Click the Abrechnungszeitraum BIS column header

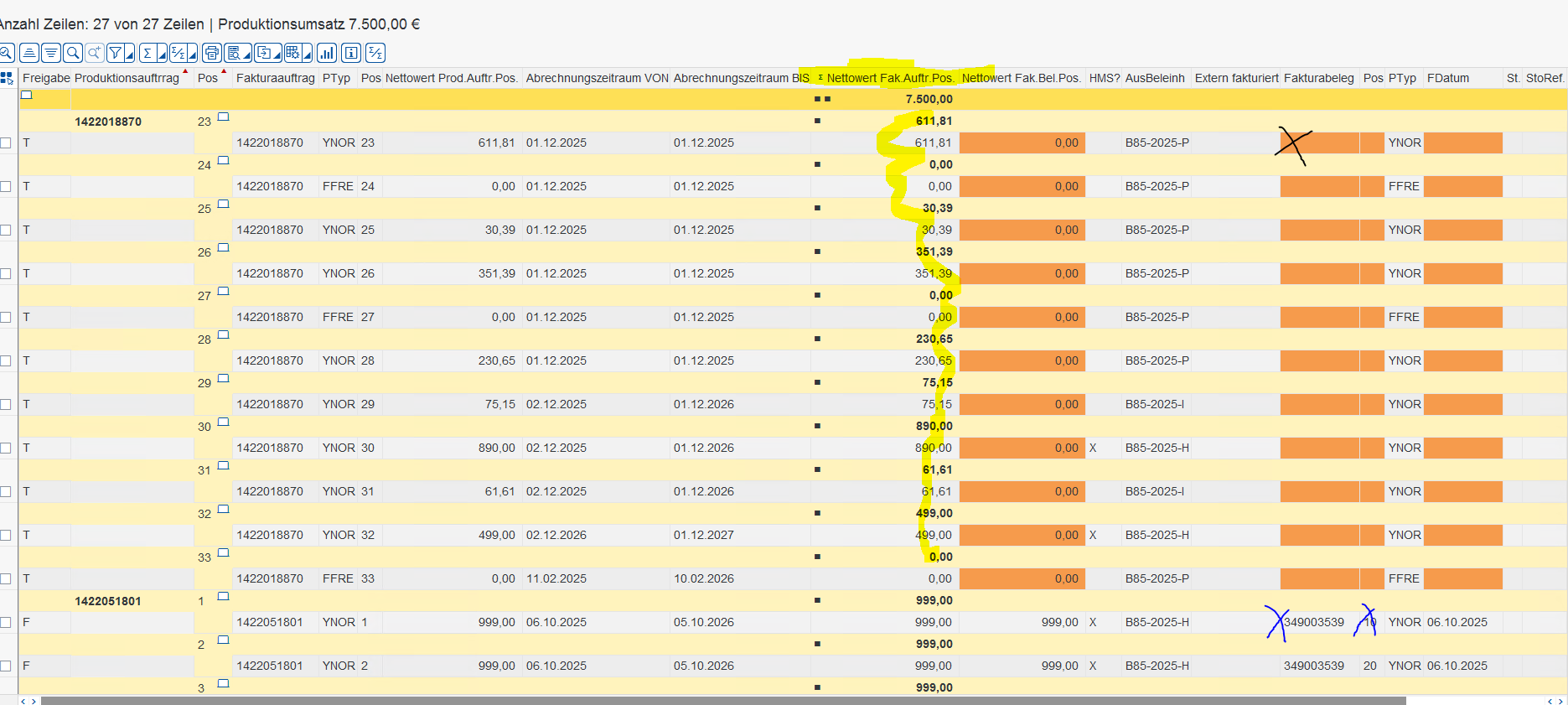(741, 78)
